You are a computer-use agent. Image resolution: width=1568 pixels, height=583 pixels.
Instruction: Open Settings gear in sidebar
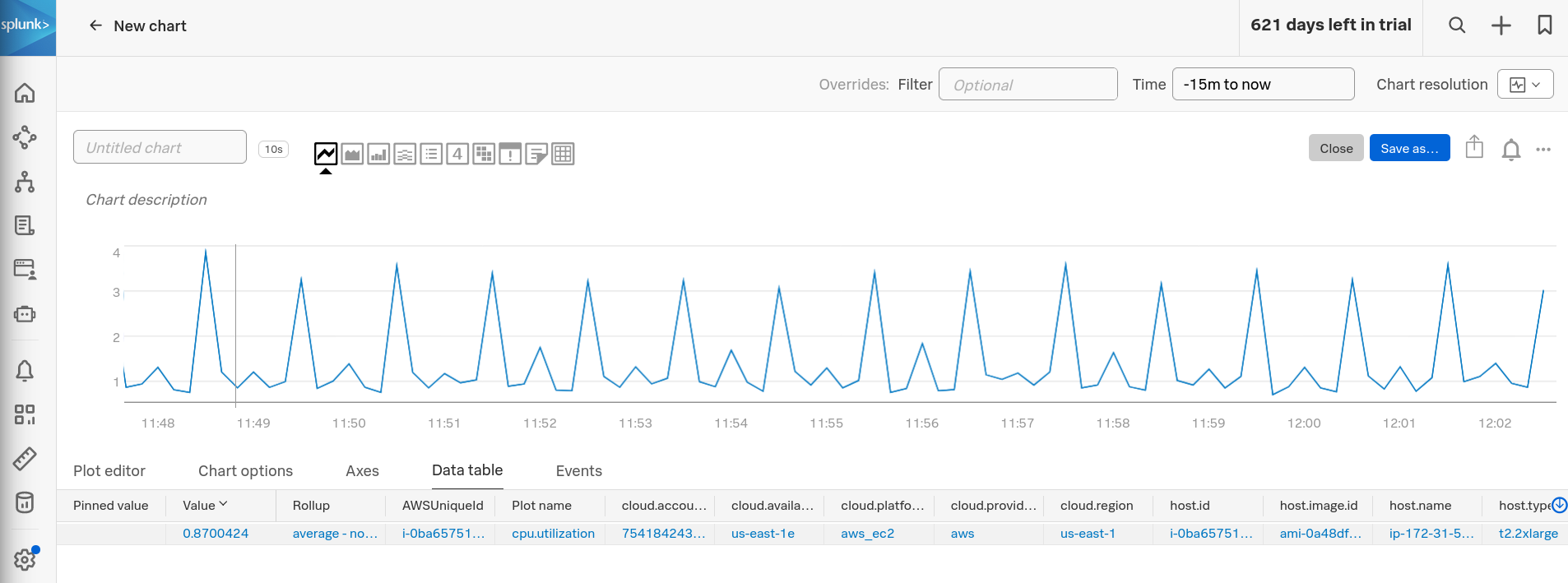[x=25, y=559]
